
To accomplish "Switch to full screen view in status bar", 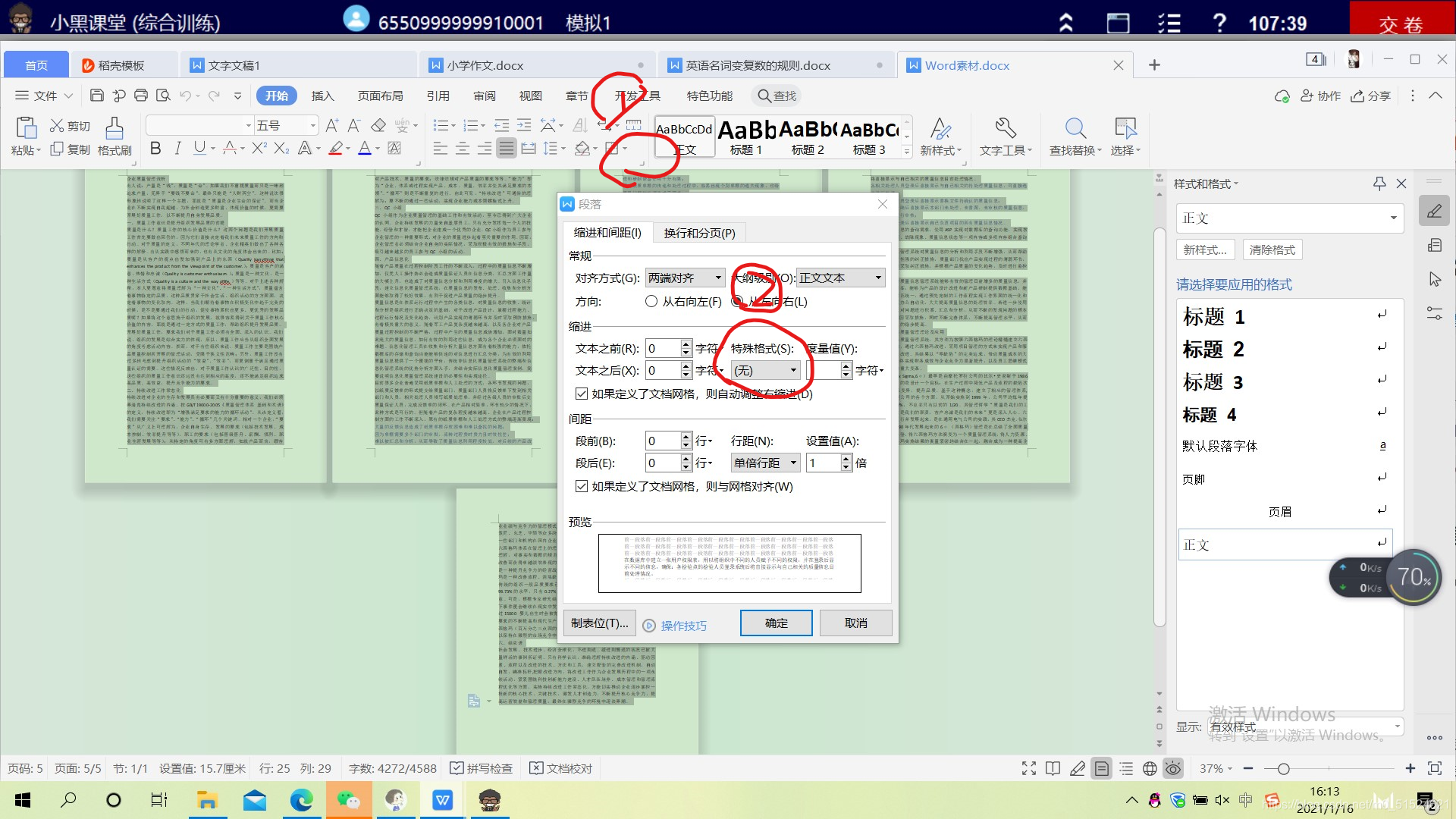I will 1029,768.
